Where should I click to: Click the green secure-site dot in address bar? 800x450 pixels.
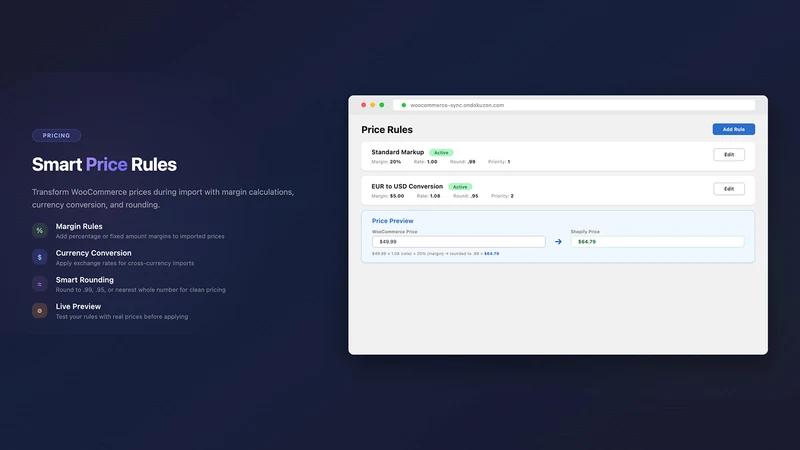(404, 105)
